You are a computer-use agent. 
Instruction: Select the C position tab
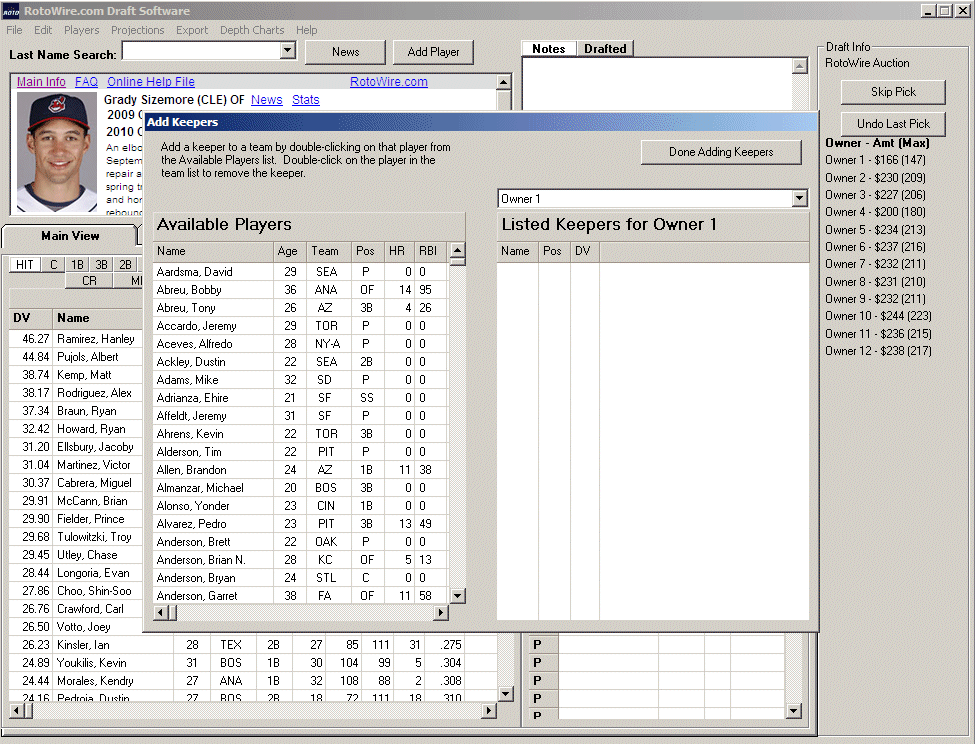tap(52, 264)
